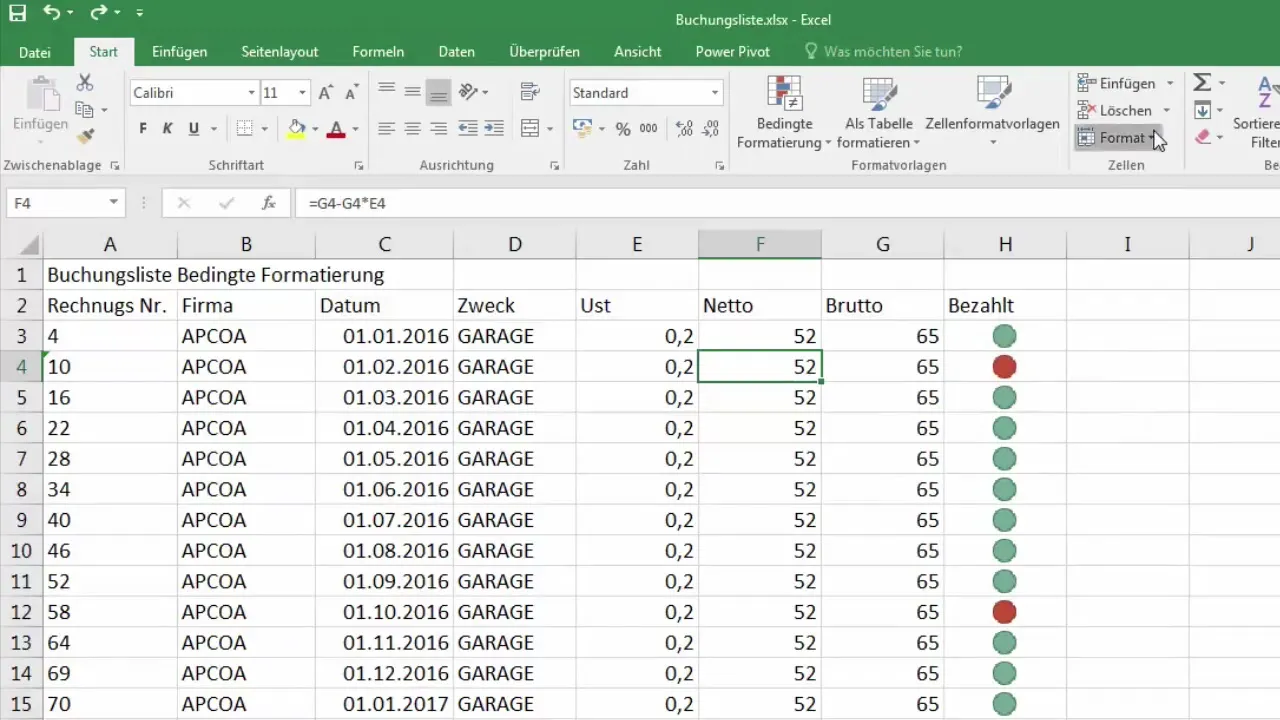Switch to the Daten tab
This screenshot has height=720, width=1280.
tap(457, 52)
